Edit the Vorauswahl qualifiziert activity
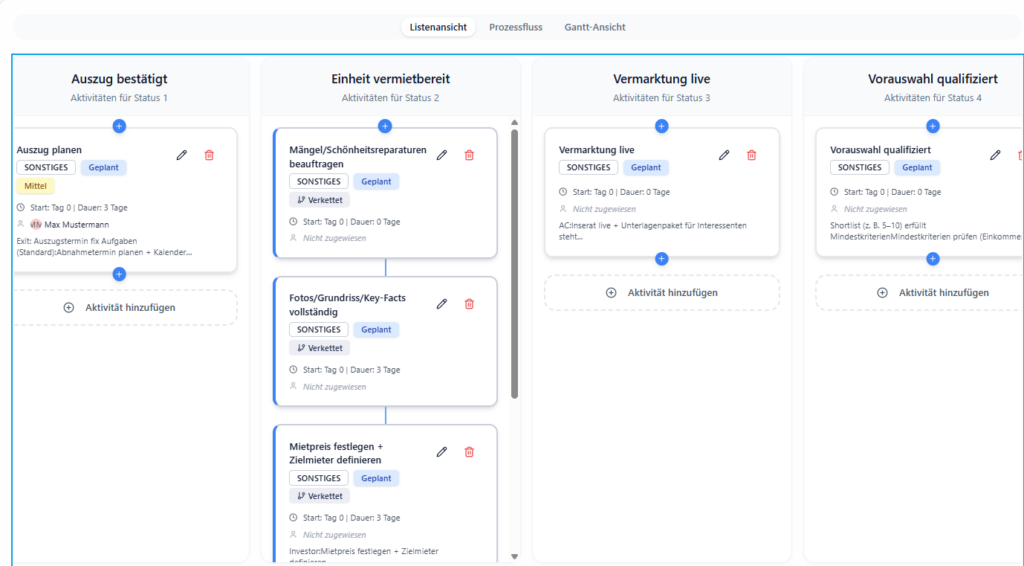 (x=995, y=155)
